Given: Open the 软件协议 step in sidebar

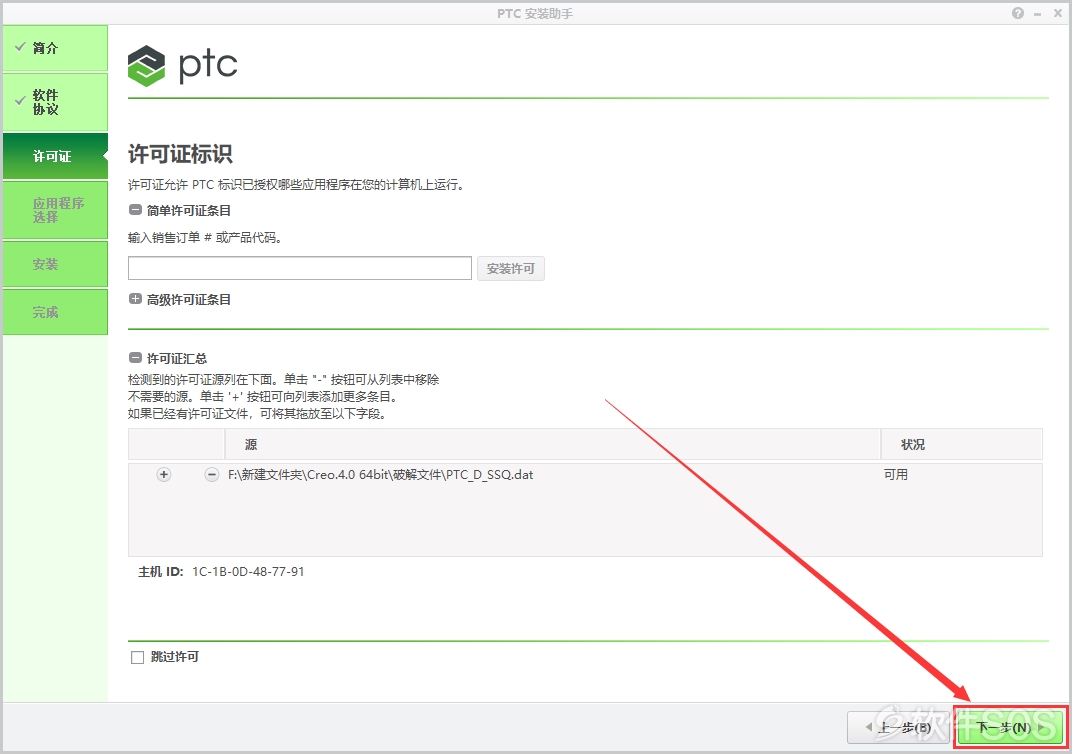Looking at the screenshot, I should (x=55, y=102).
